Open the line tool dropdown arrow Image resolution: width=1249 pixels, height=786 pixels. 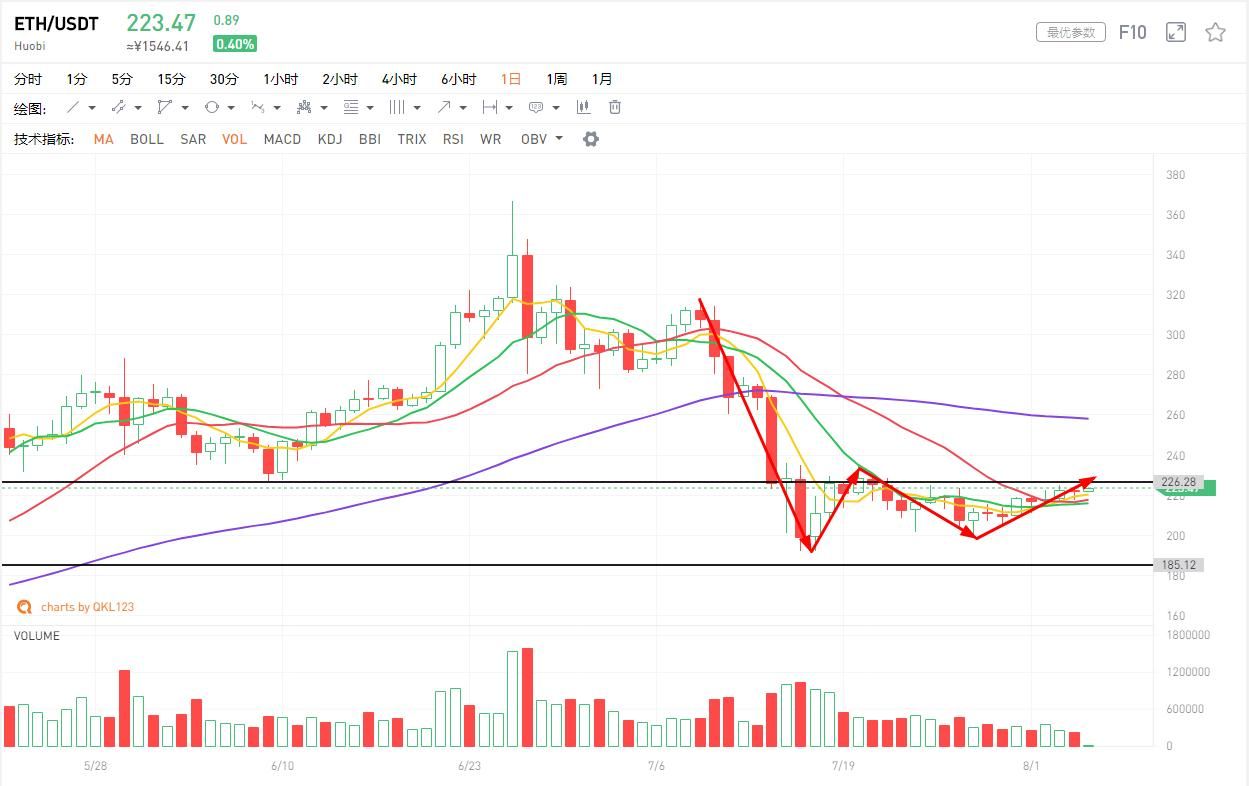(92, 108)
